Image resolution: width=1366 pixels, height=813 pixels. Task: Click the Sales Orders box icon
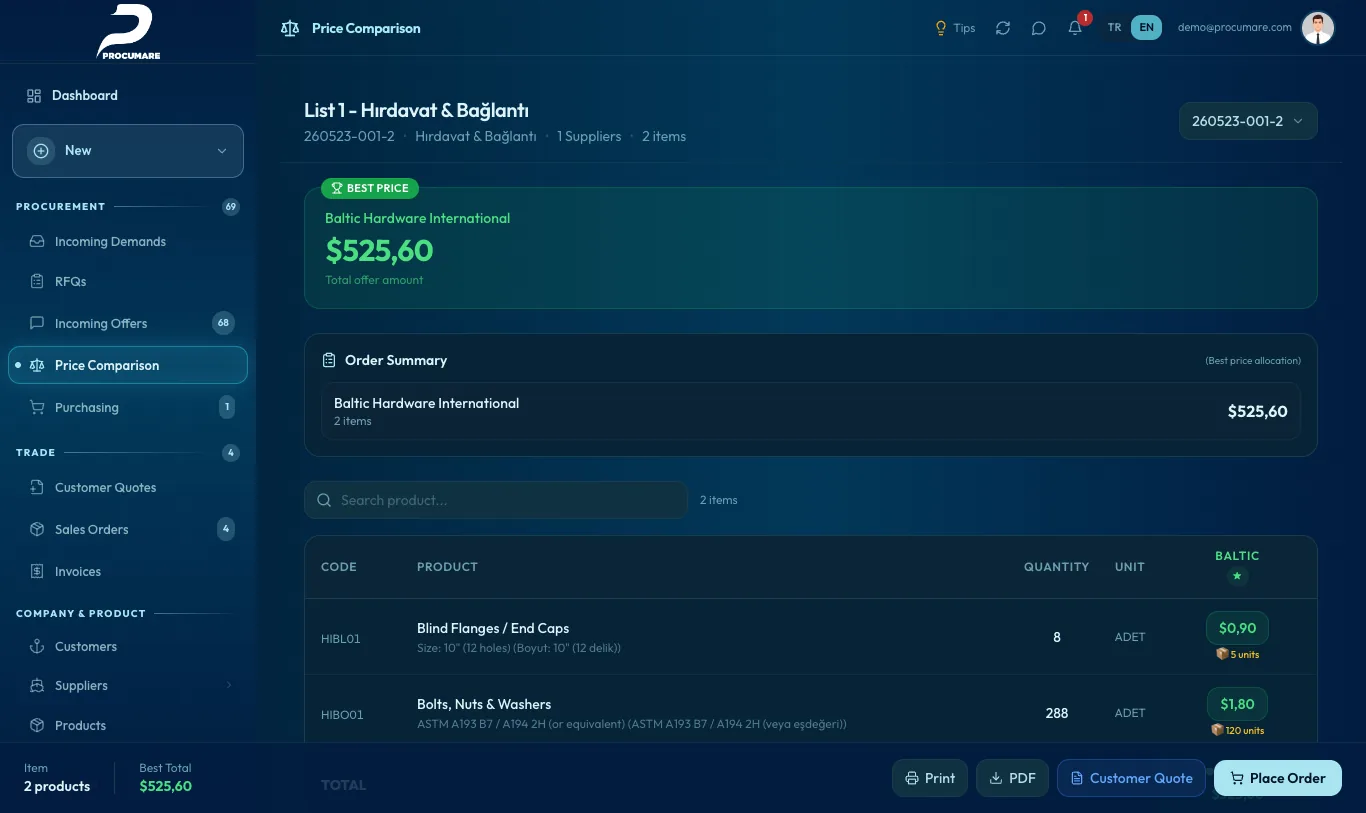coord(37,530)
